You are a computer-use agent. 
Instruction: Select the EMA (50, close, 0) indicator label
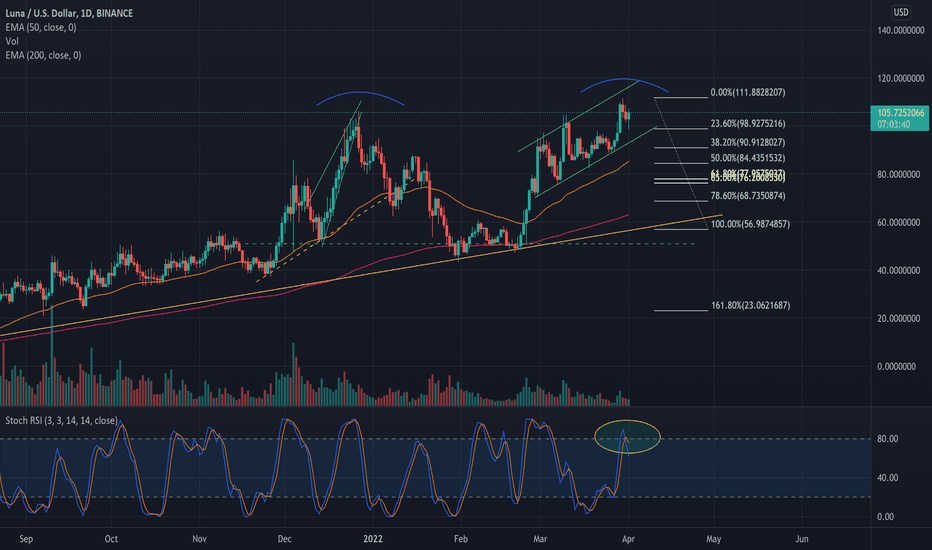click(x=40, y=27)
